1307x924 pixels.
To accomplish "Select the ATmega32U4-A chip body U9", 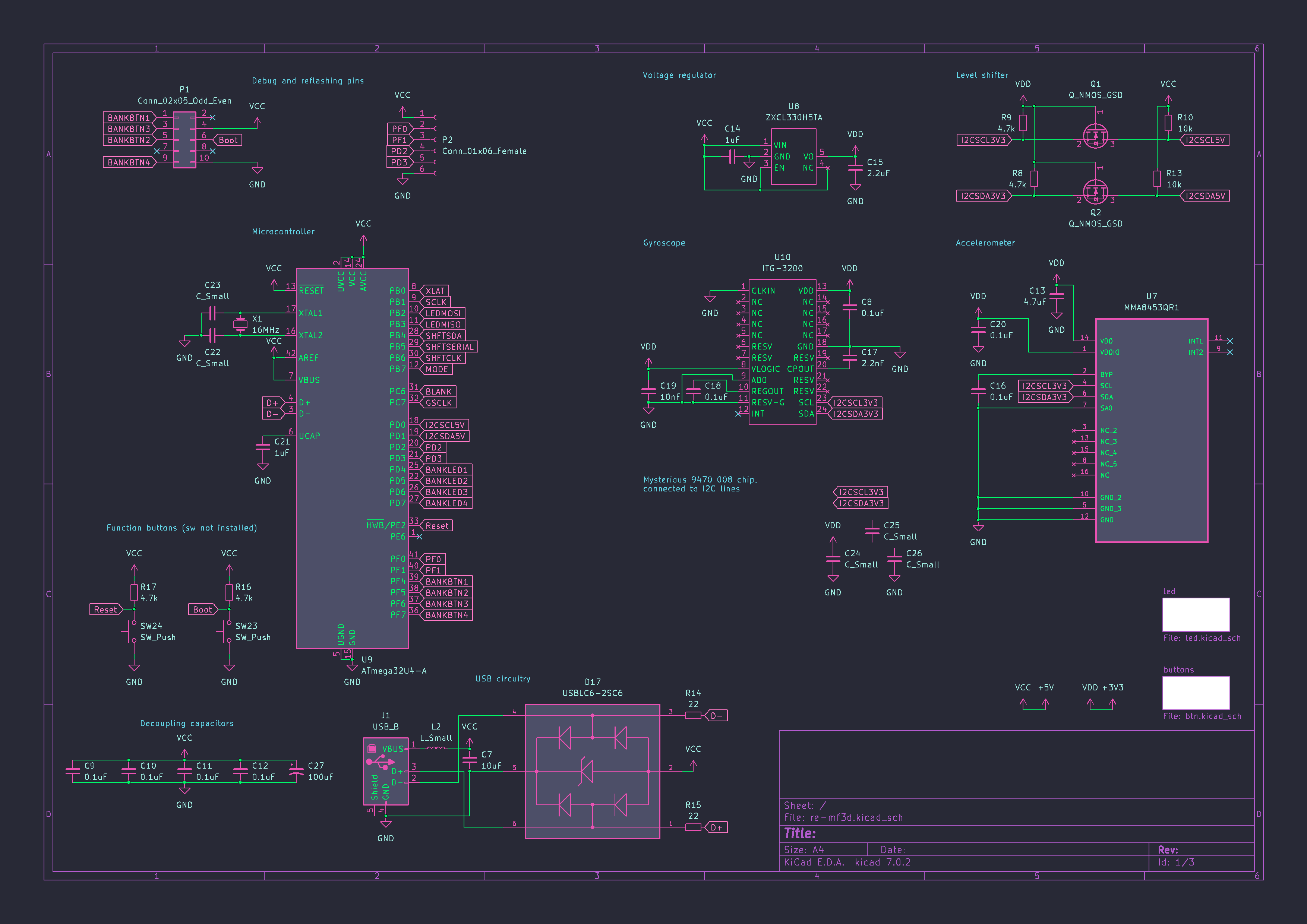I will click(352, 458).
